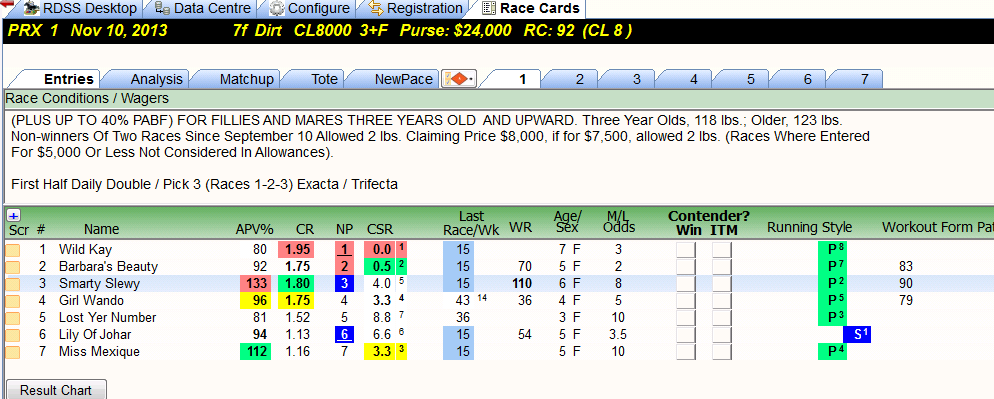Scratch Smarty Slewy using its orange icon

13,284
